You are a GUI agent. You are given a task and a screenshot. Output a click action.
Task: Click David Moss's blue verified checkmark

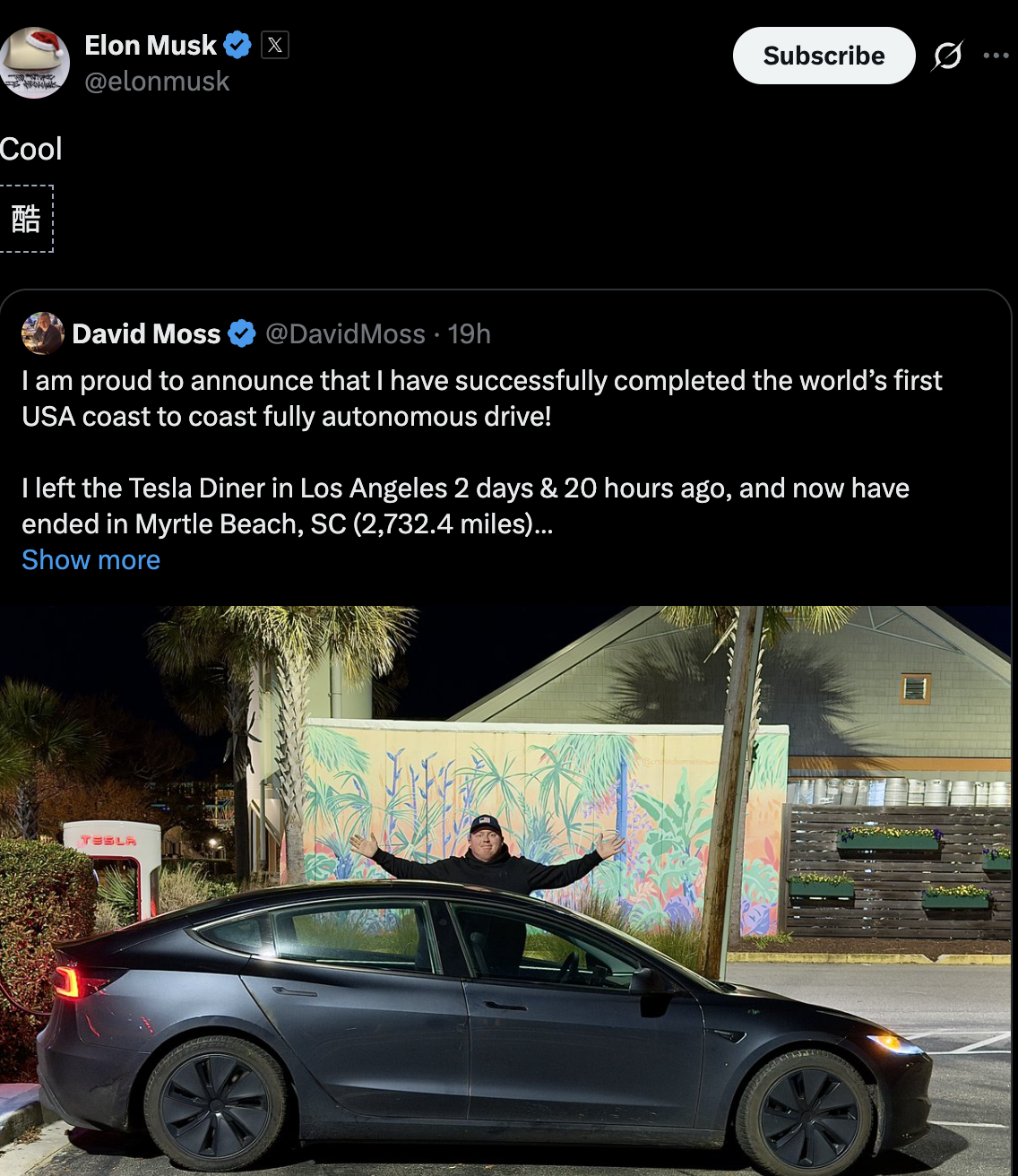[x=242, y=333]
